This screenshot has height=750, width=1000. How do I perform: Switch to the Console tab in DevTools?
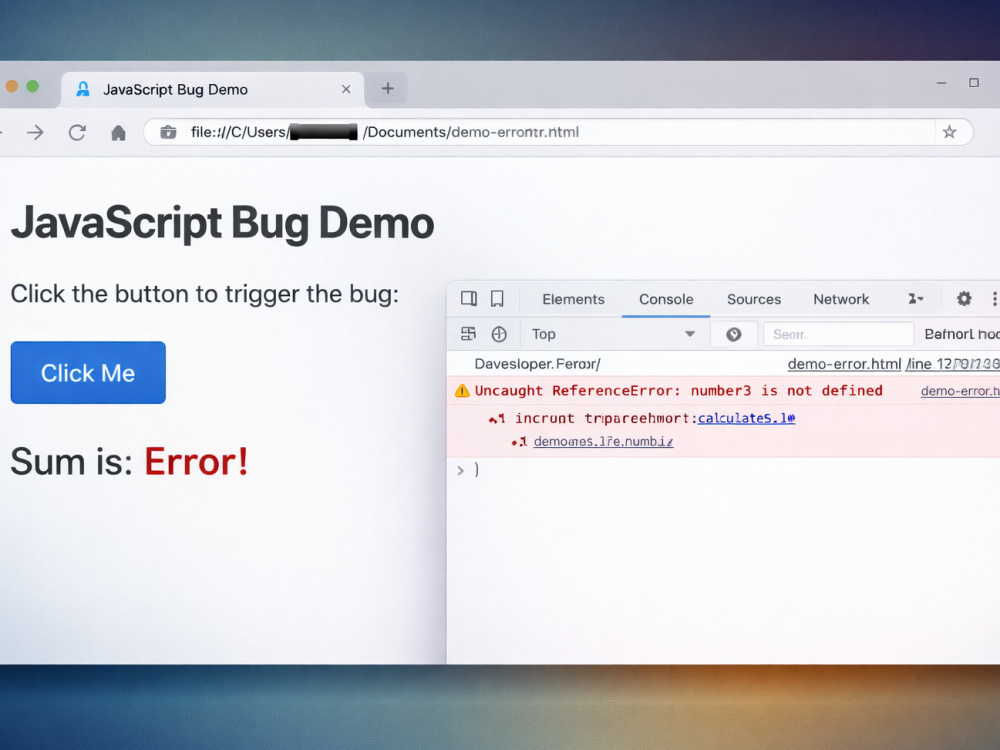[x=666, y=299]
